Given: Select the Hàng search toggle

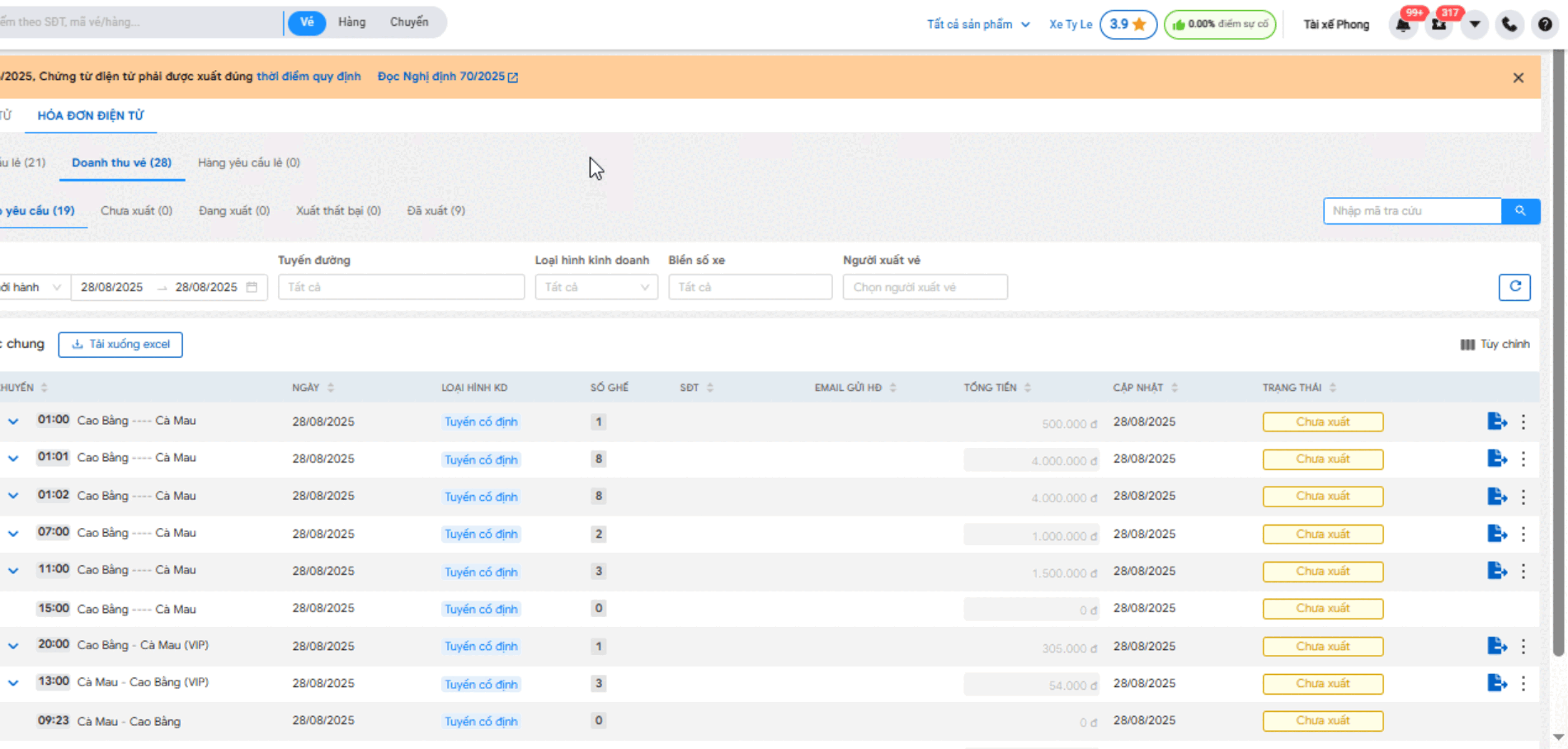Looking at the screenshot, I should [351, 22].
